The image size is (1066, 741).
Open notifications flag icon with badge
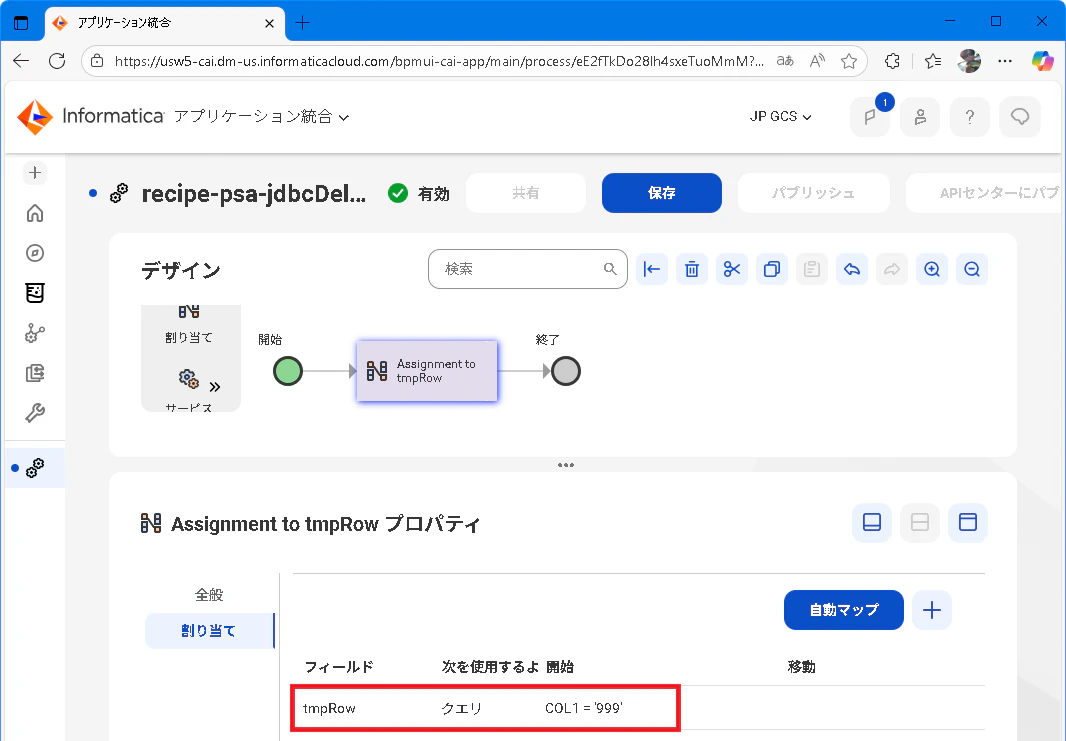[870, 117]
